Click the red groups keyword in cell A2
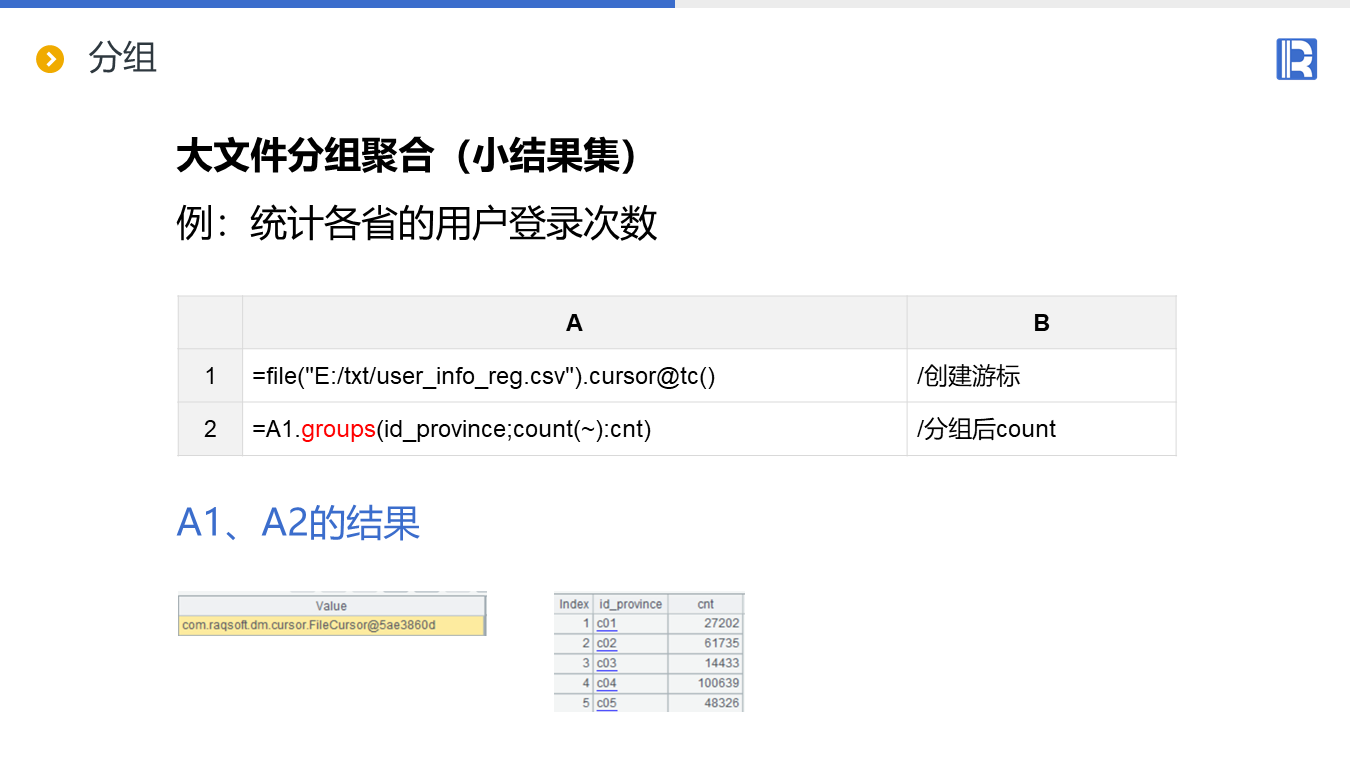The image size is (1350, 759). pos(338,429)
